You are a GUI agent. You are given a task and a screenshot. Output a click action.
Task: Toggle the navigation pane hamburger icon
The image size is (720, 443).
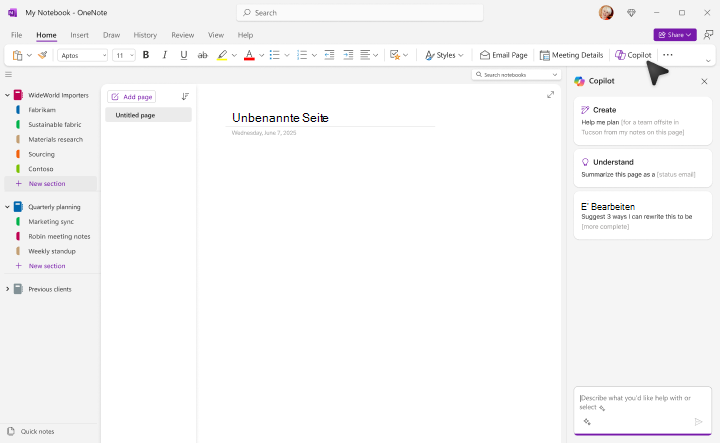pos(8,74)
